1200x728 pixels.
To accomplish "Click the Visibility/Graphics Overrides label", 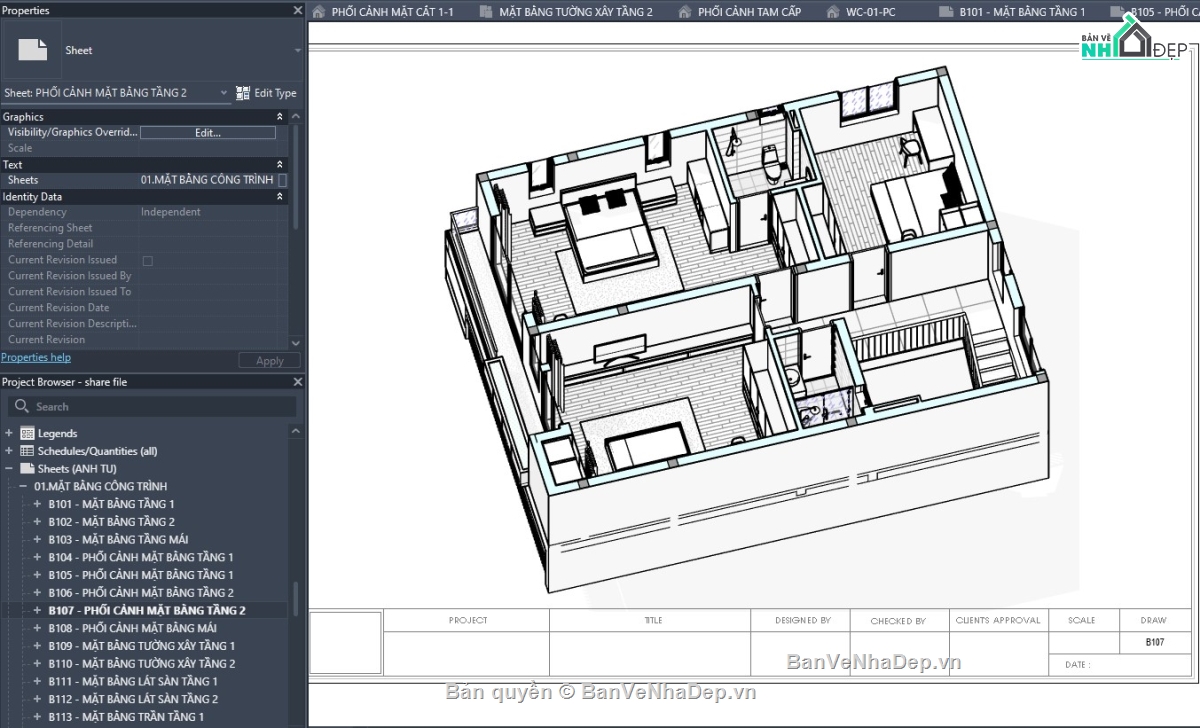I will pyautogui.click(x=71, y=132).
